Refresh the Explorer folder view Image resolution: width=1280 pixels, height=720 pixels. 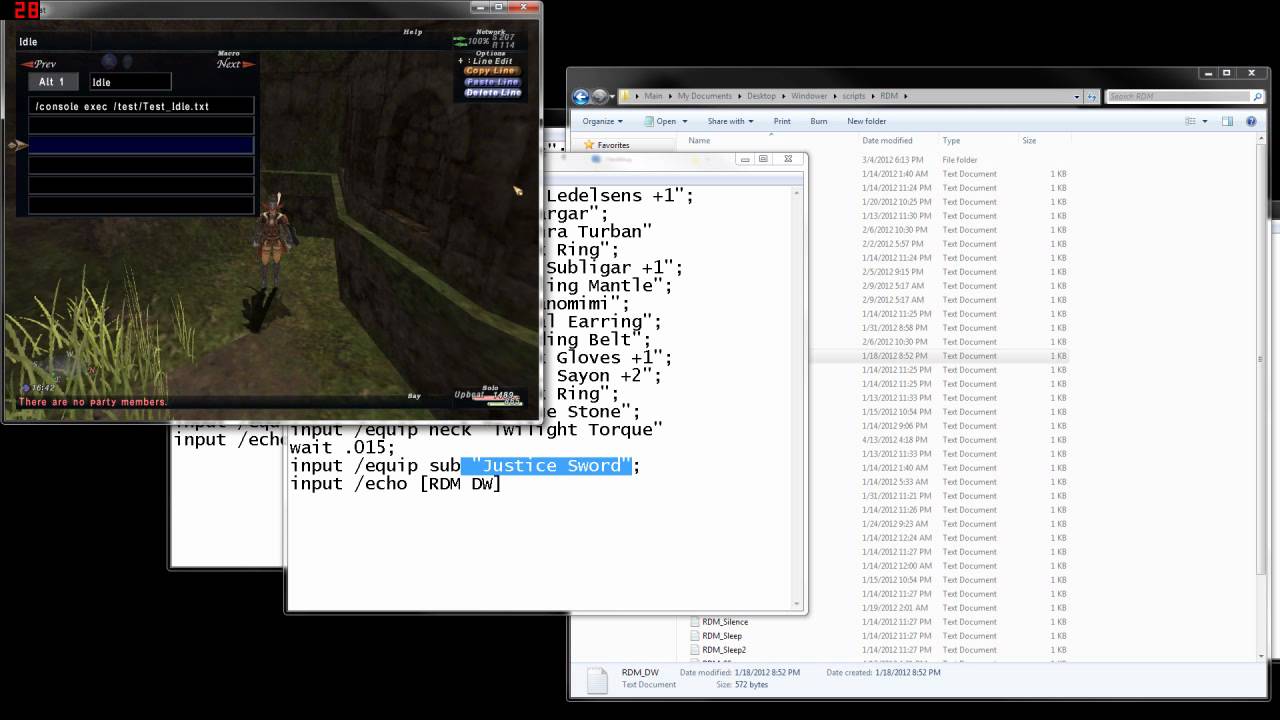point(1091,97)
